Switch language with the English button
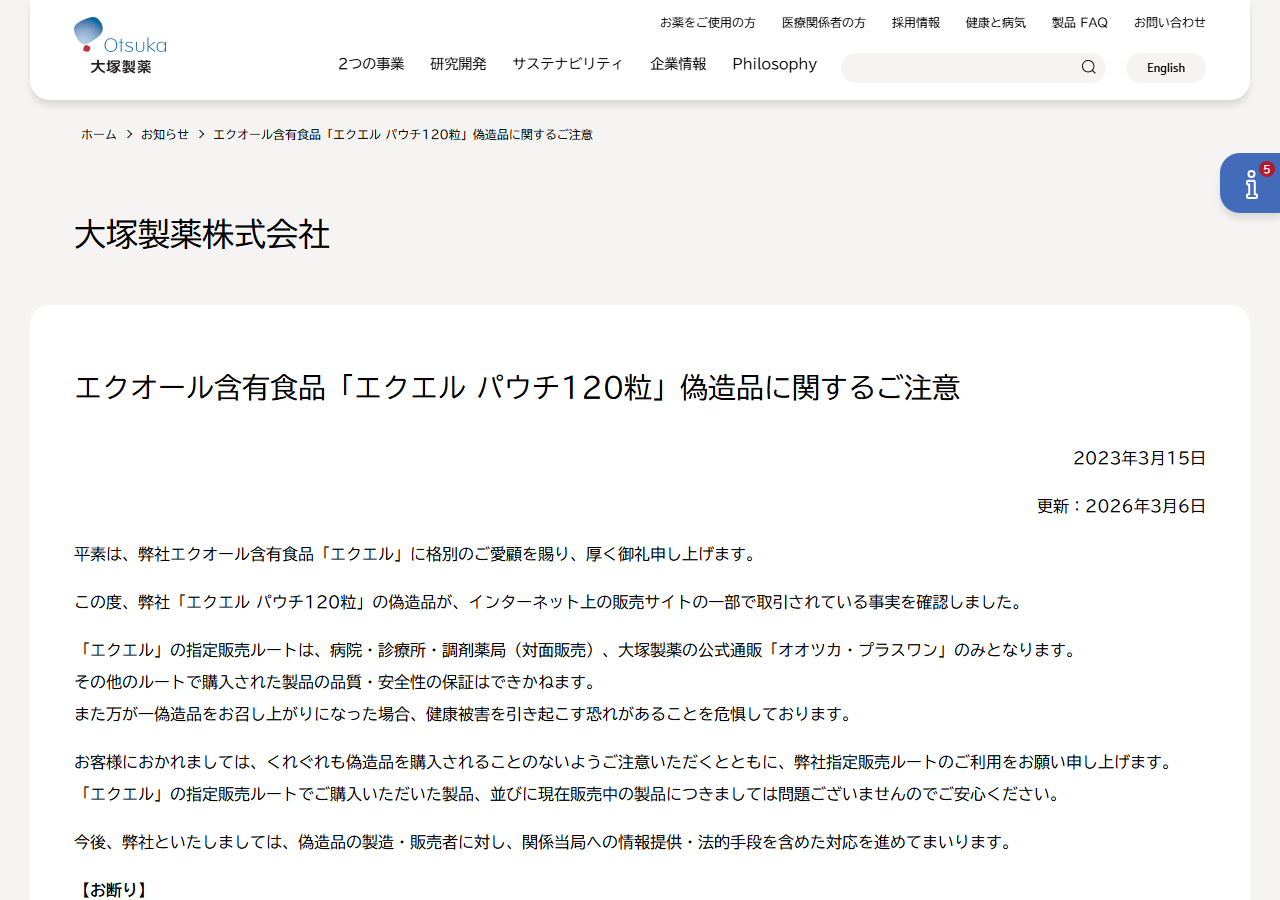 click(1166, 68)
